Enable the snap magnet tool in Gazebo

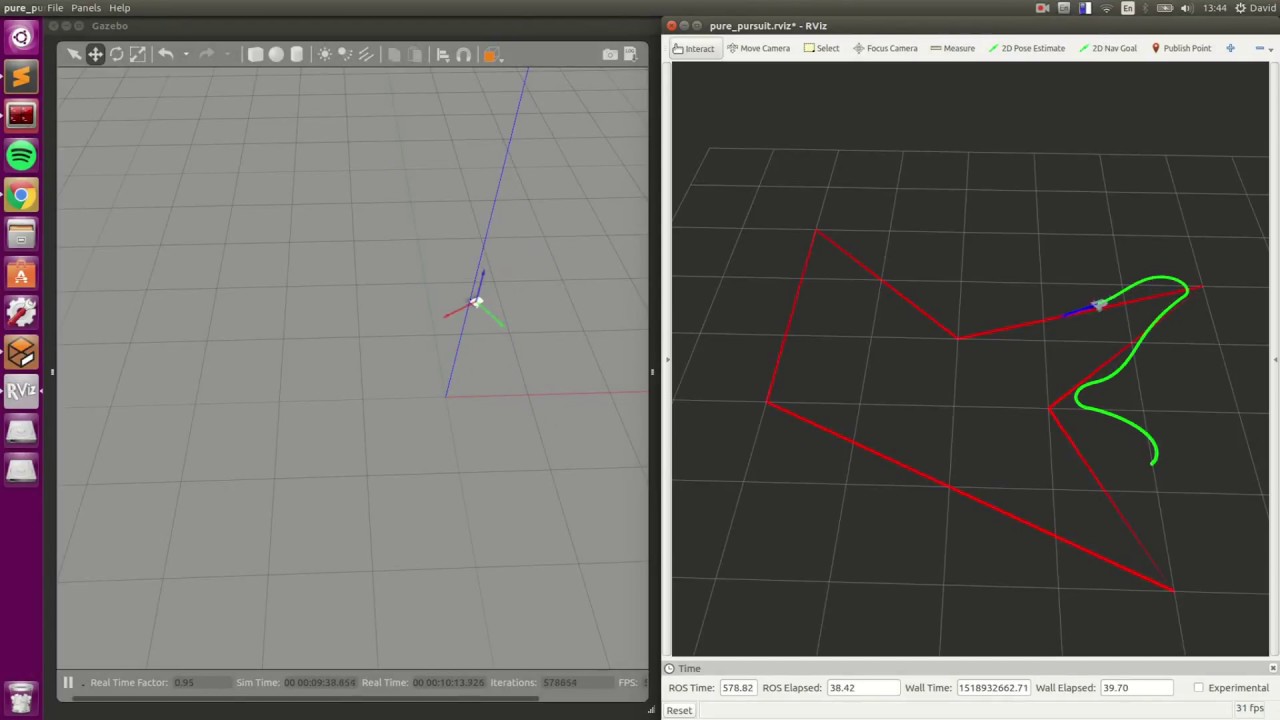(x=464, y=55)
